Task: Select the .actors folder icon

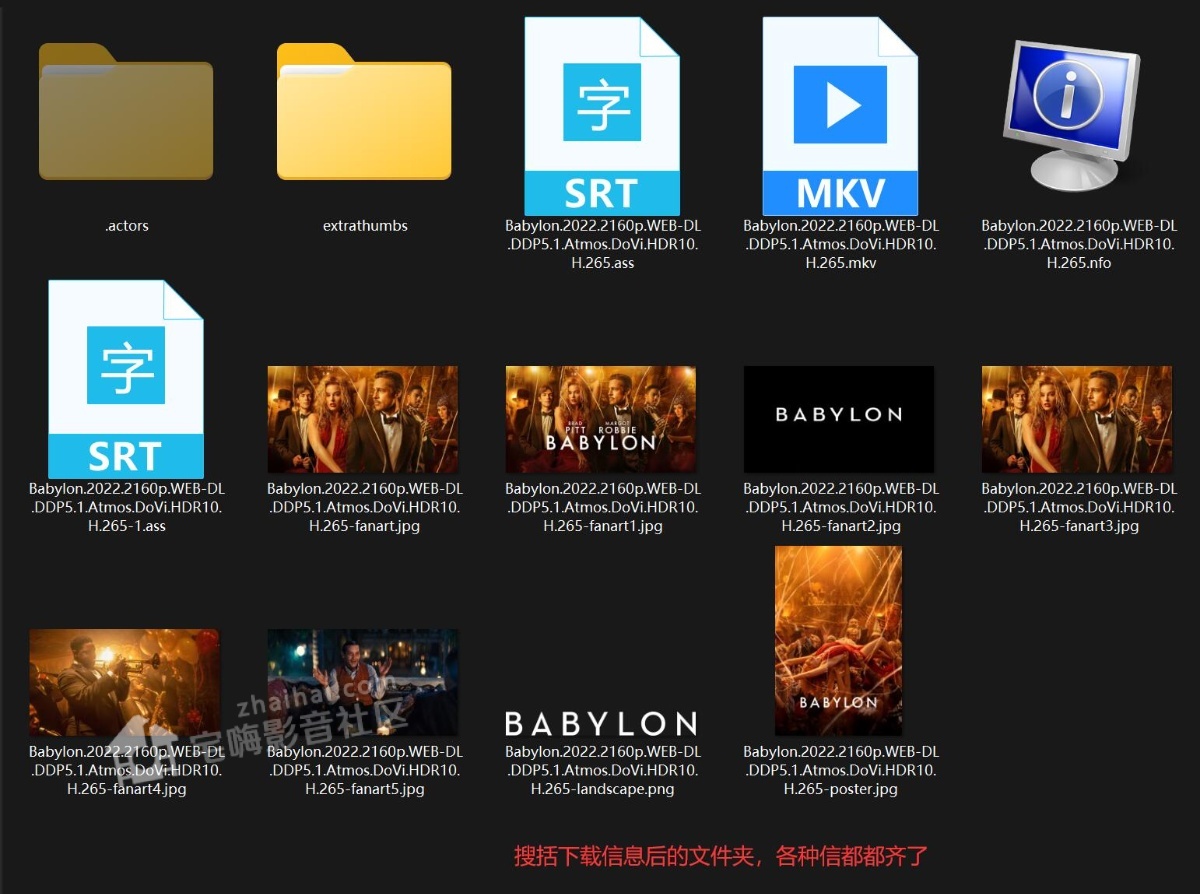Action: (x=126, y=111)
